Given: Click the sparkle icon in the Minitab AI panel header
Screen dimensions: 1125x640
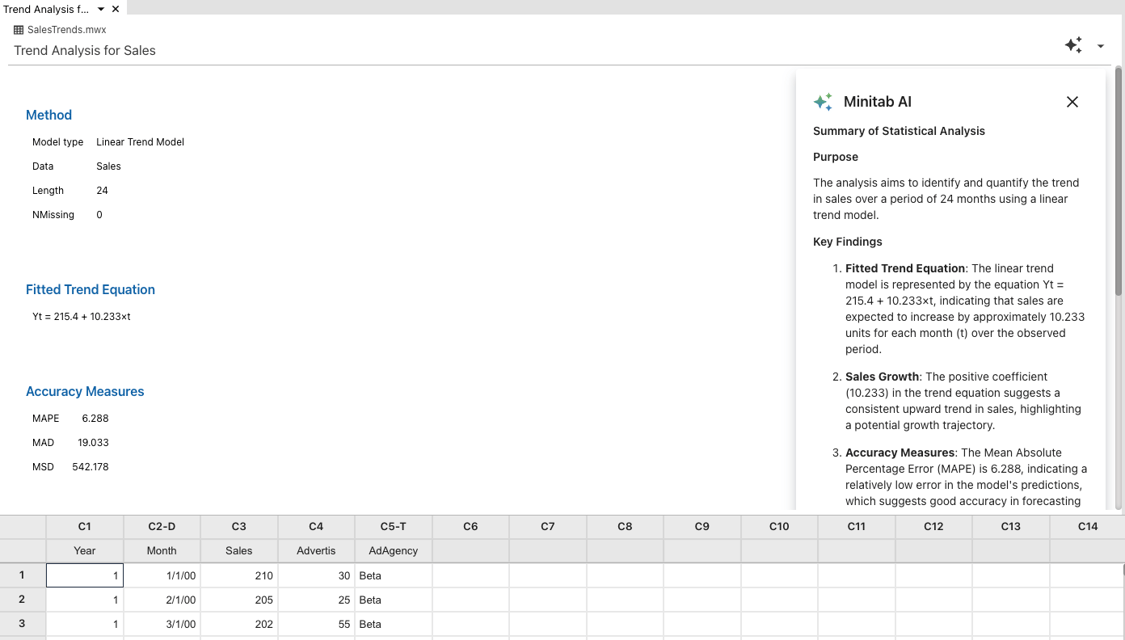Looking at the screenshot, I should pos(822,101).
